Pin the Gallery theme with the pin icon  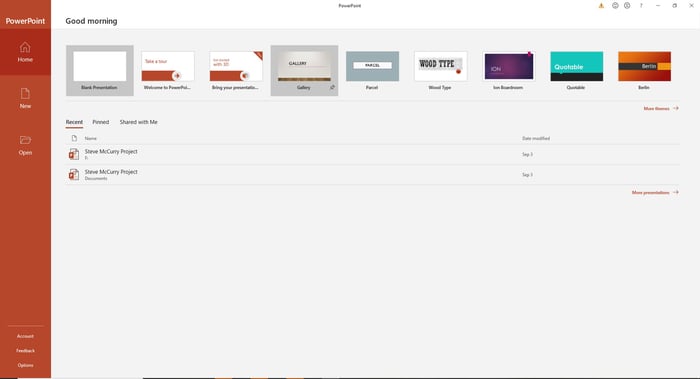point(332,87)
